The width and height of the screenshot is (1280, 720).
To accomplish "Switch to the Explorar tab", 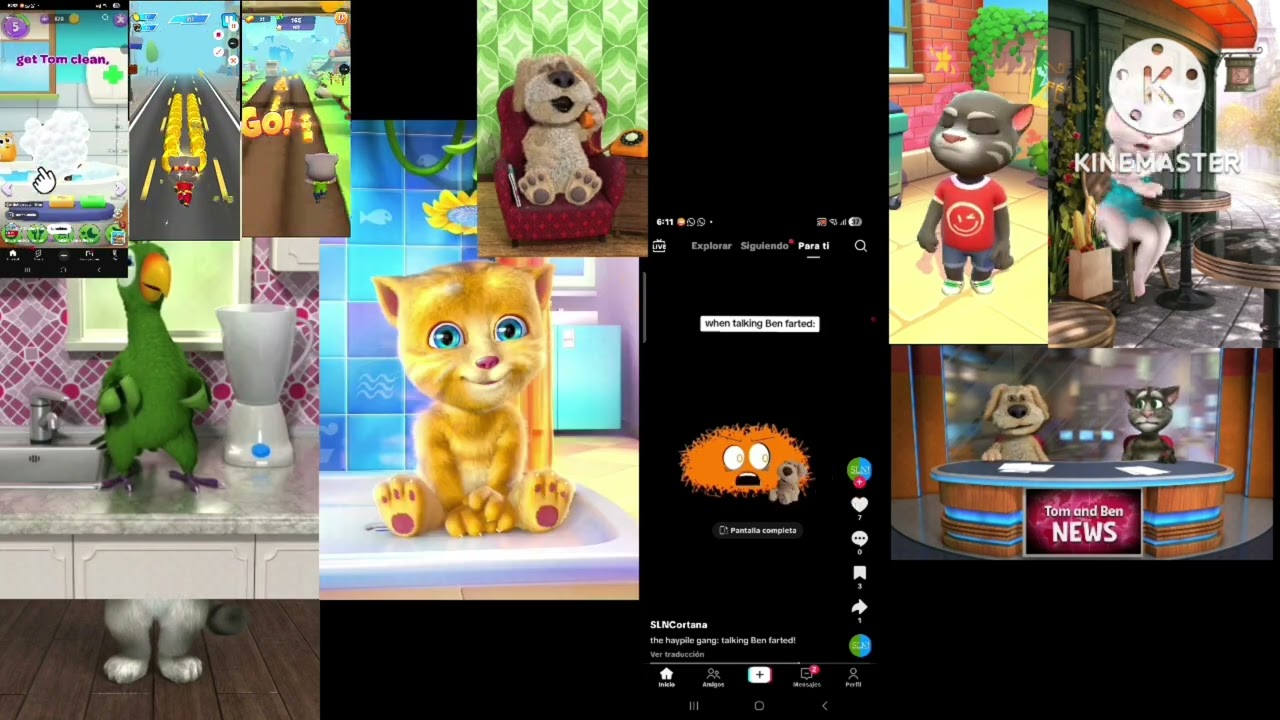I will pos(711,246).
